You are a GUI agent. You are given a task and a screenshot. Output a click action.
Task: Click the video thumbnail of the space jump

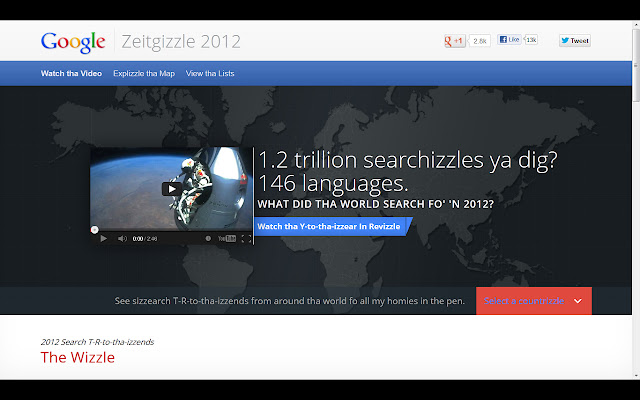coord(171,189)
